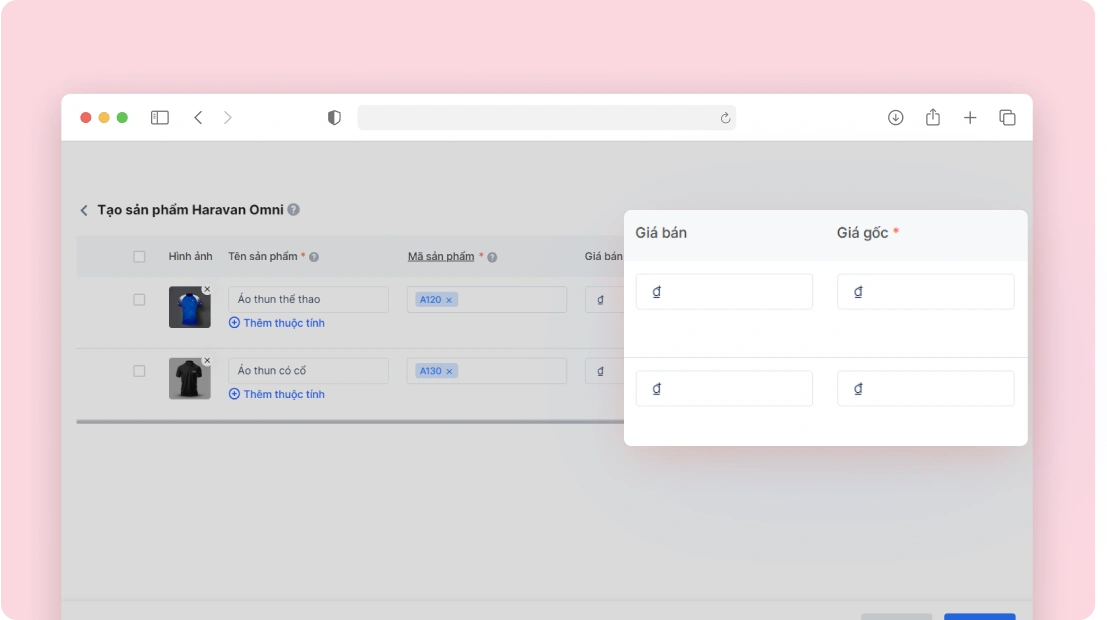Click the Share icon in browser toolbar
Screen dimensions: 1107x620
(x=932, y=118)
